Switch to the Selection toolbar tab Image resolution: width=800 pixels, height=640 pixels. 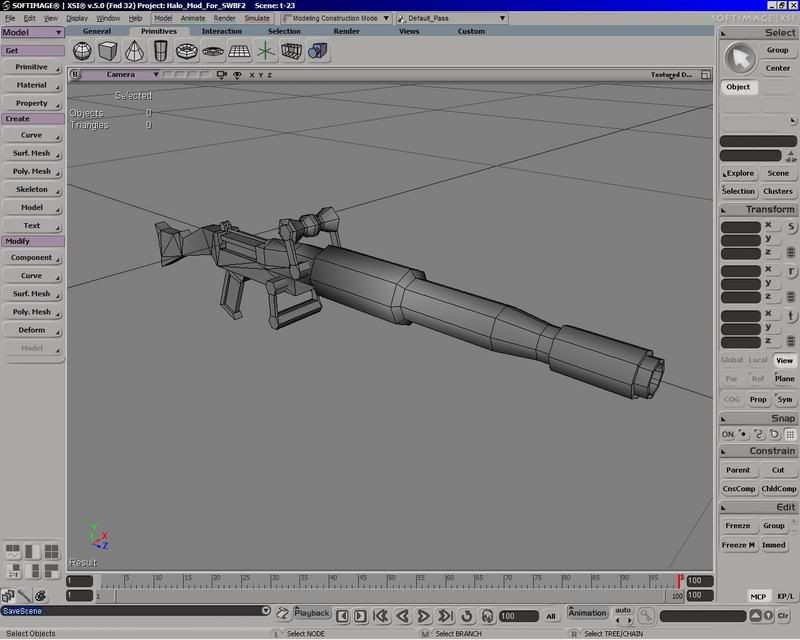(284, 31)
